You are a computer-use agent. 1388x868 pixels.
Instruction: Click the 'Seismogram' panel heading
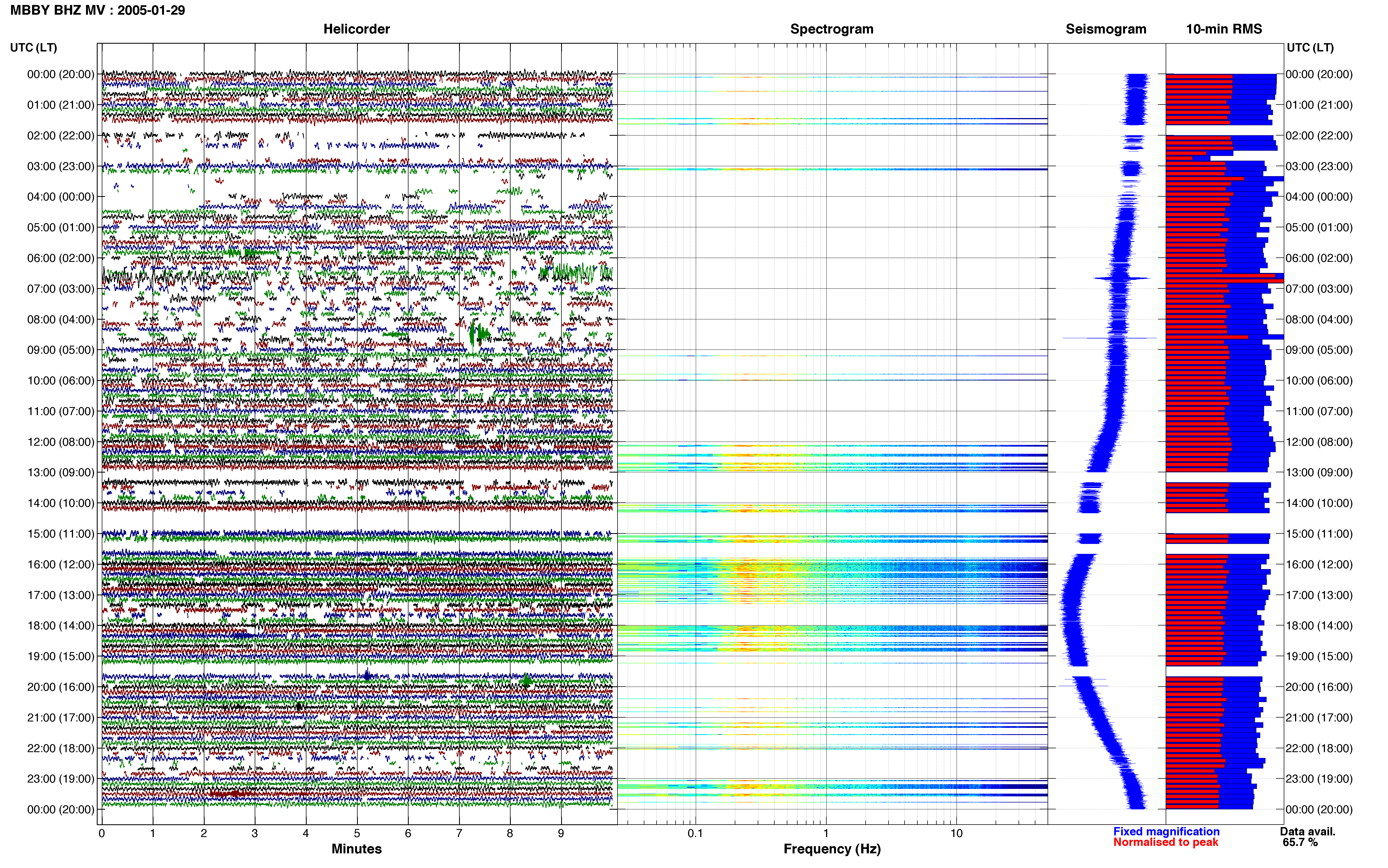point(1106,29)
